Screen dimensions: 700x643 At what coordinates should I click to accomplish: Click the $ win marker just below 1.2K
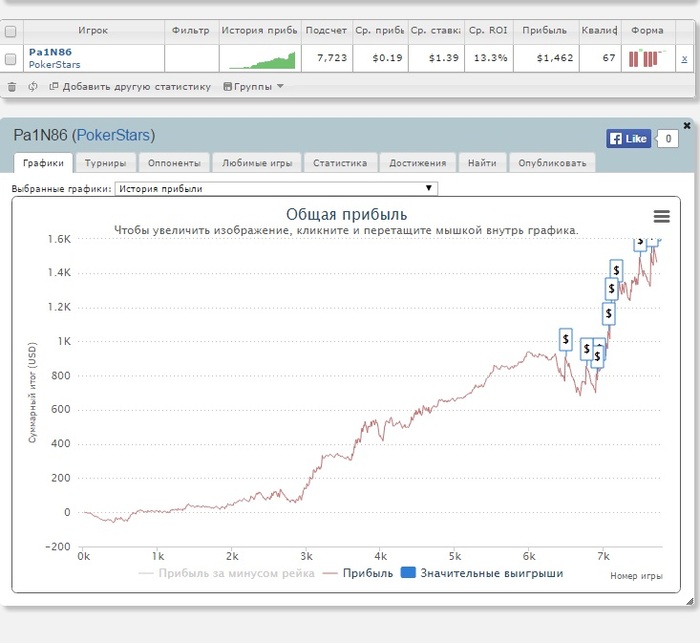(x=608, y=313)
